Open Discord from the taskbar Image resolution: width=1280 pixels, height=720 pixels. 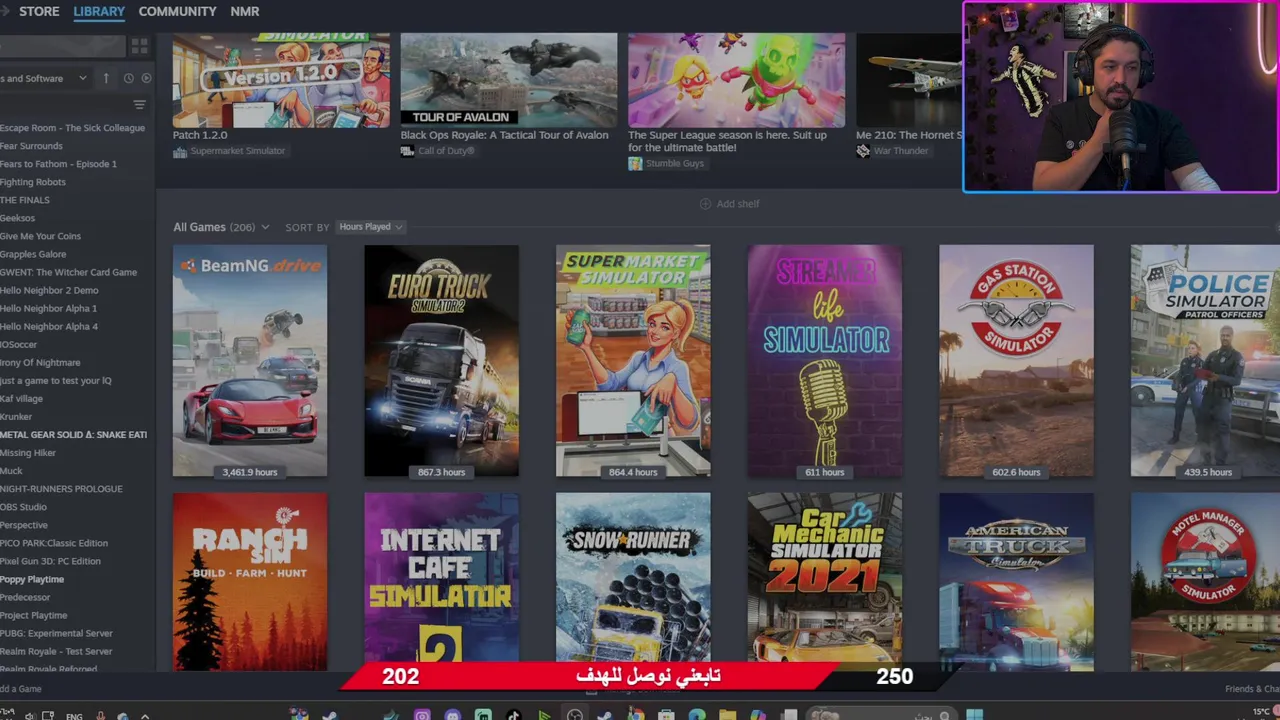[452, 715]
